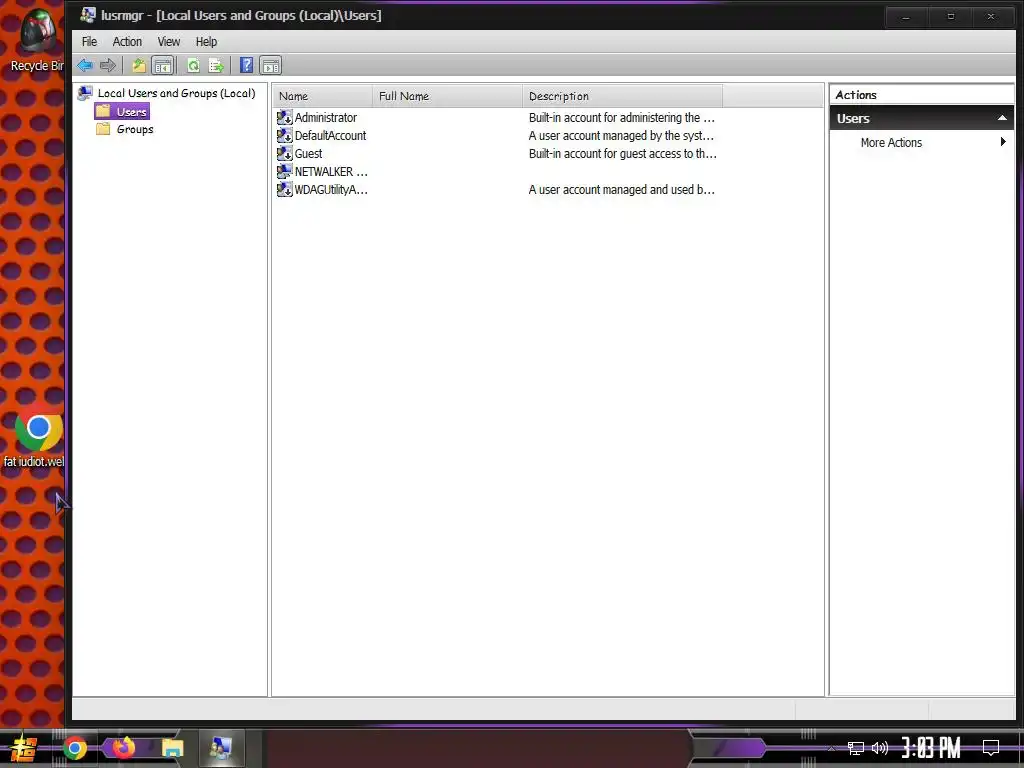Image resolution: width=1024 pixels, height=768 pixels.
Task: Show hidden tray icons chevron
Action: point(831,748)
